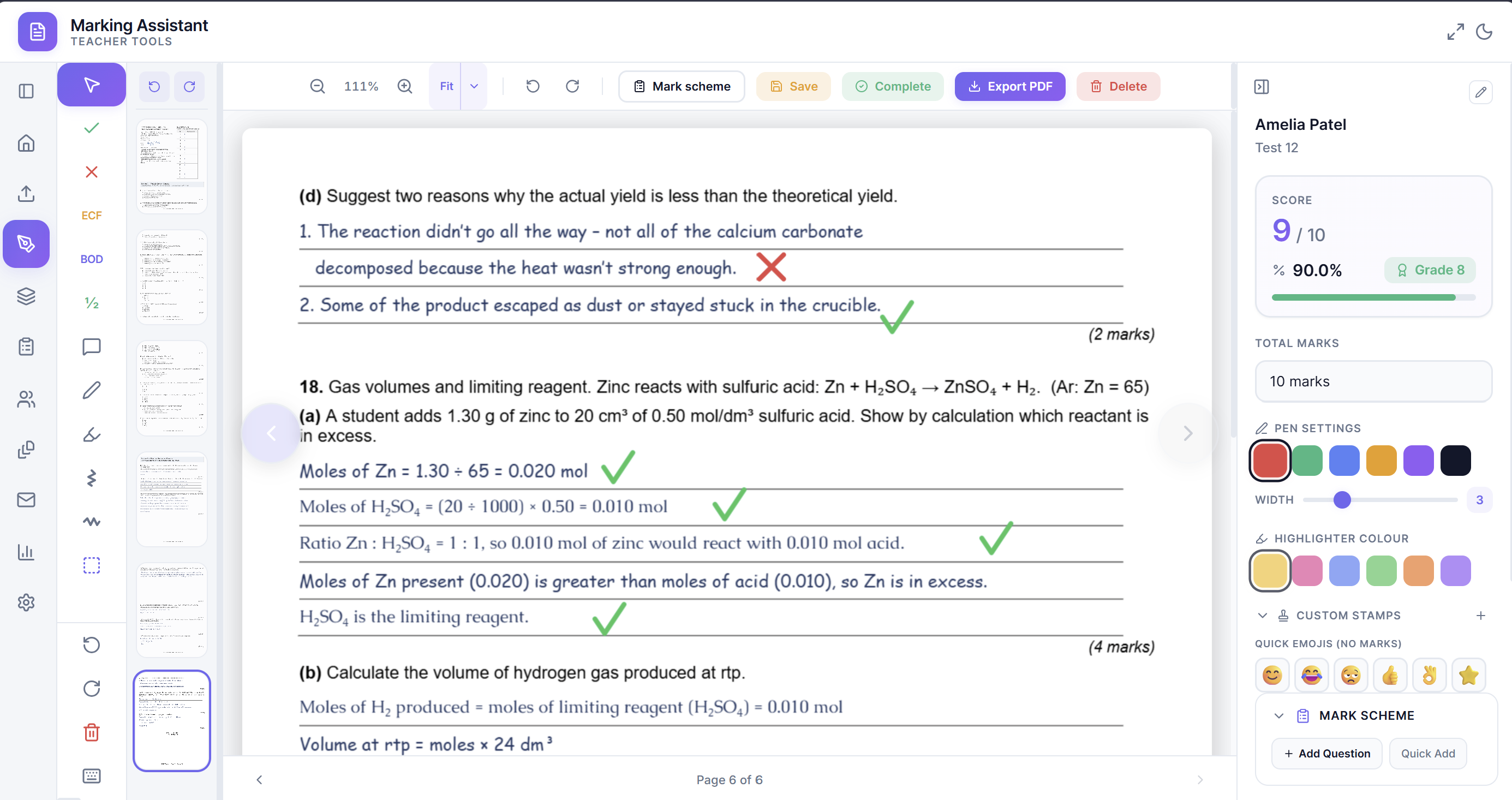The image size is (1512, 800).
Task: Select the wavy underline tool
Action: (x=91, y=521)
